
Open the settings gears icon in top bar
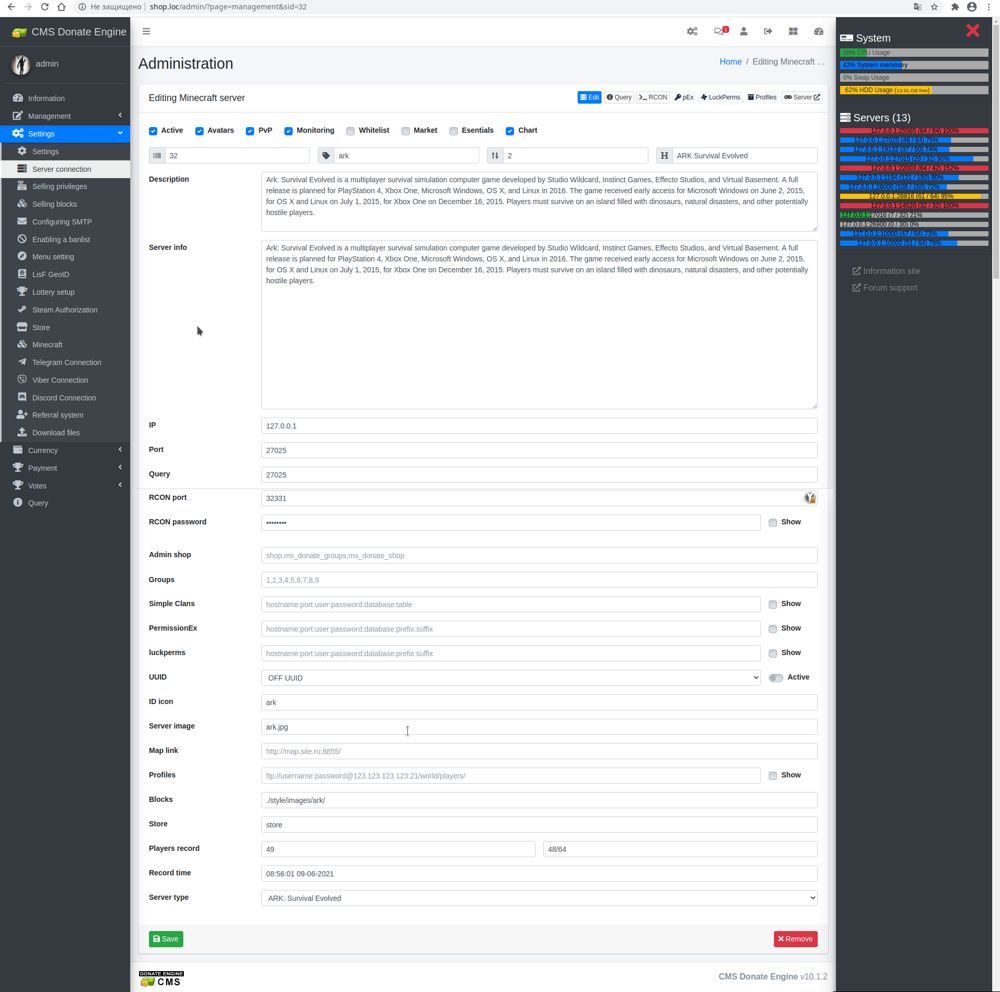692,32
